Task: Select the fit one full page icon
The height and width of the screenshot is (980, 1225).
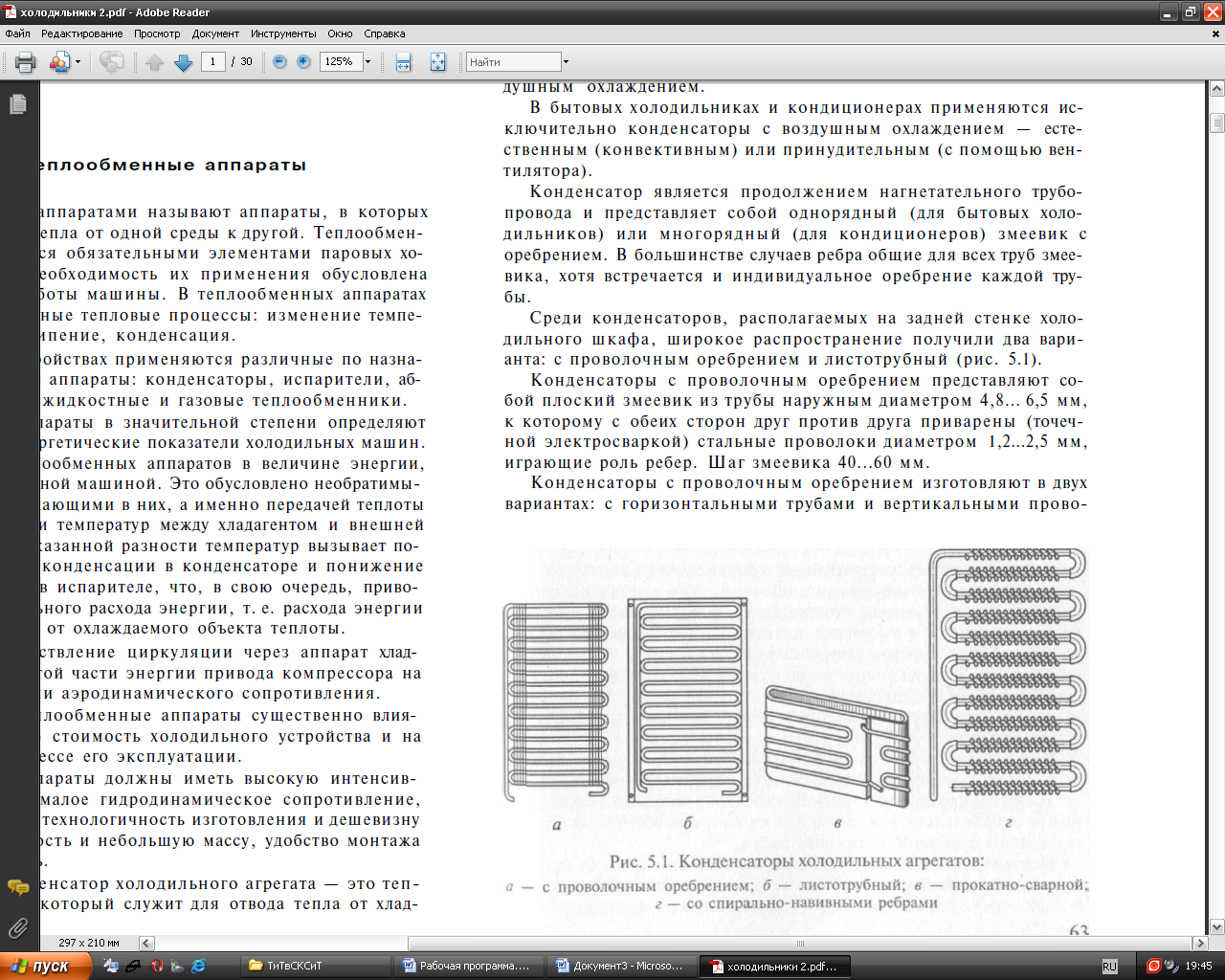Action: coord(437,62)
